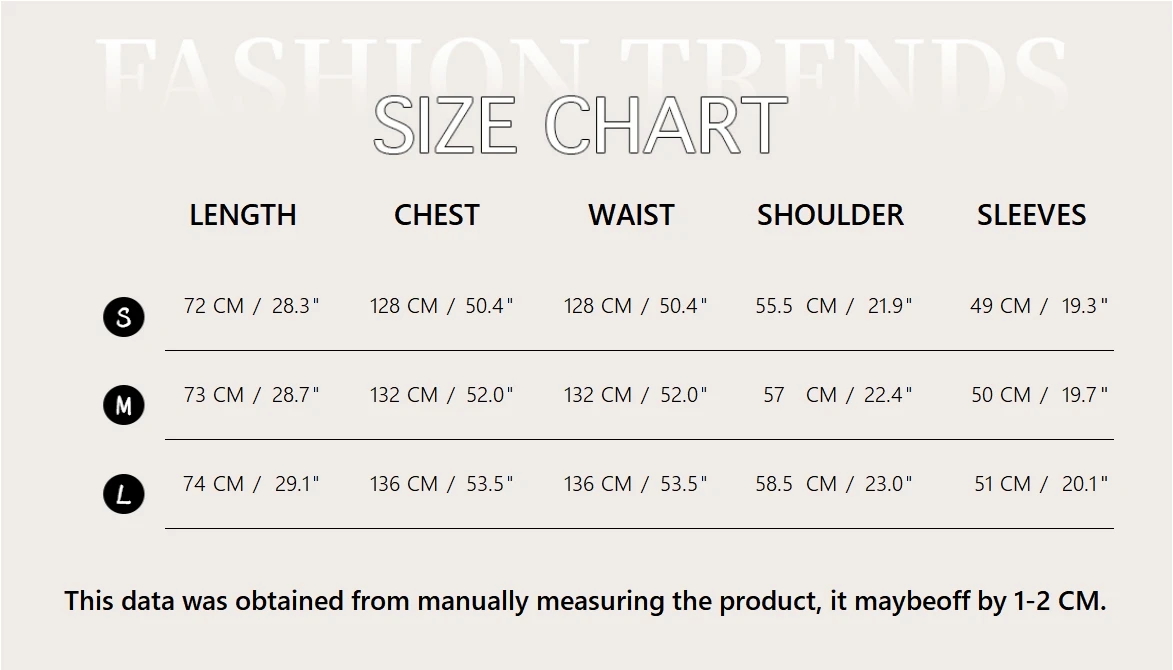Click the 55.5 CM shoulder value
The width and height of the screenshot is (1173, 670).
833,306
